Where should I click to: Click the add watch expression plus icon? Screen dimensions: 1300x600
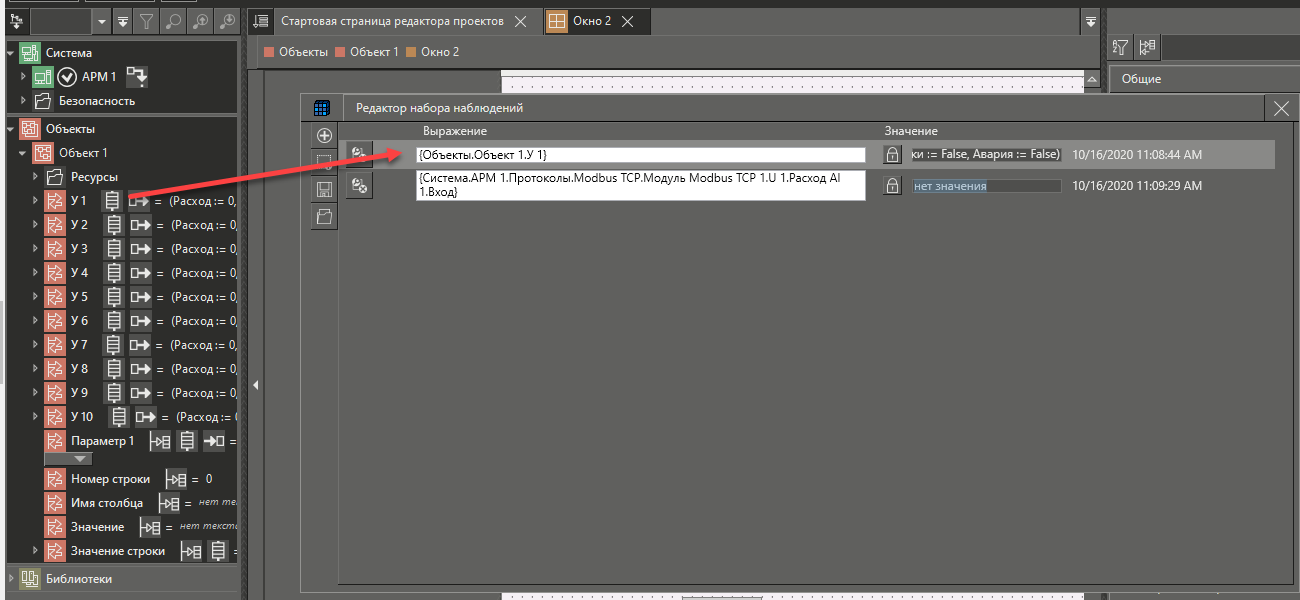click(324, 135)
